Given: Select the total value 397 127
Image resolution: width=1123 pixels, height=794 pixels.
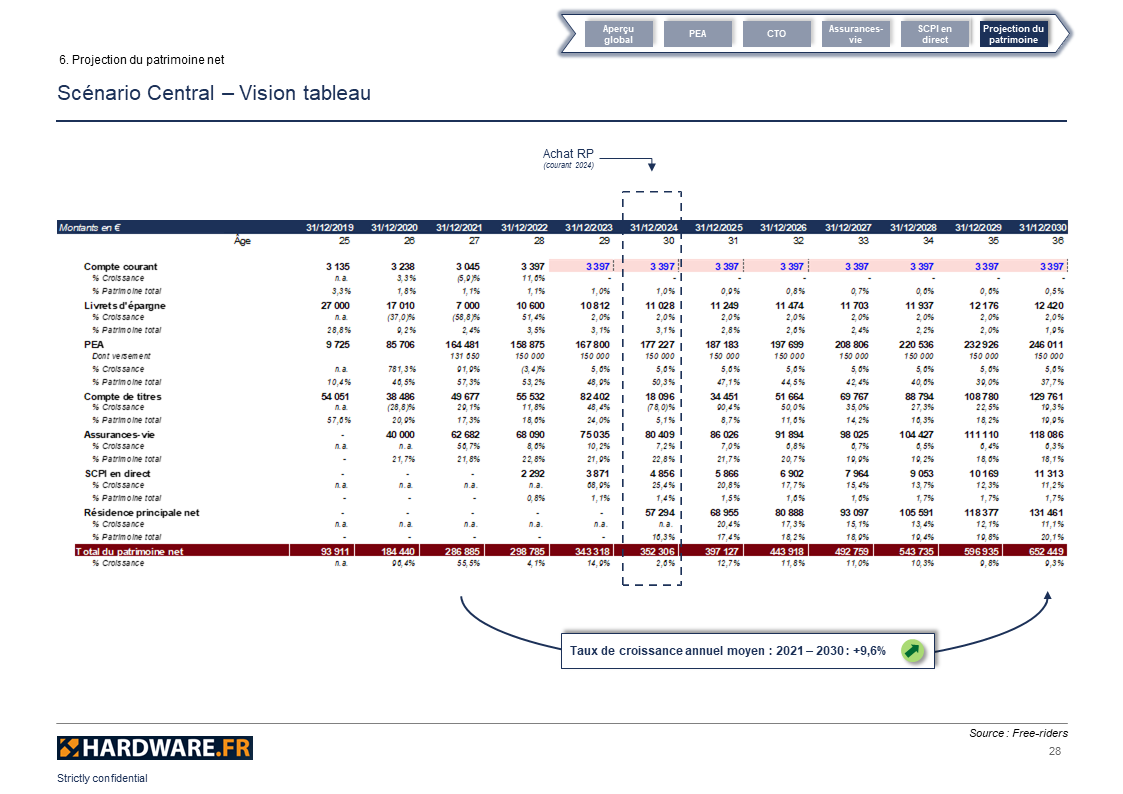Looking at the screenshot, I should coord(722,551).
